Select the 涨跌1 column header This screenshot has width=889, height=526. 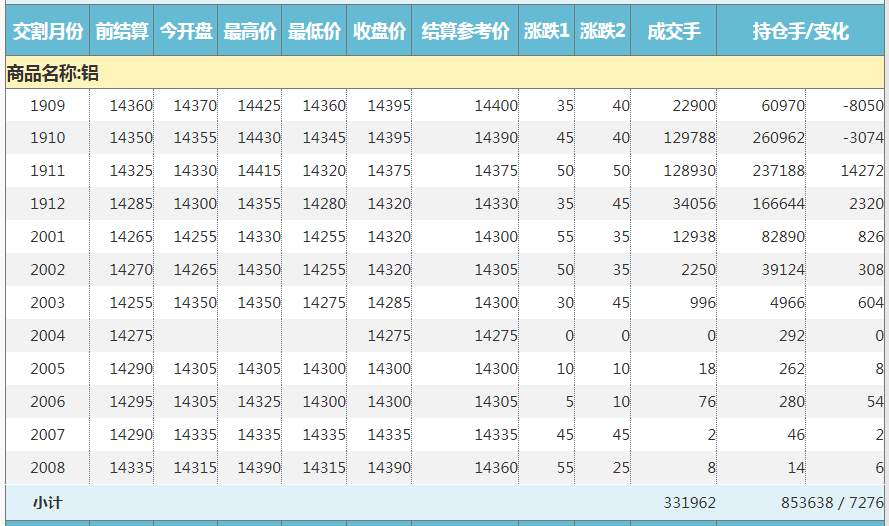point(547,32)
